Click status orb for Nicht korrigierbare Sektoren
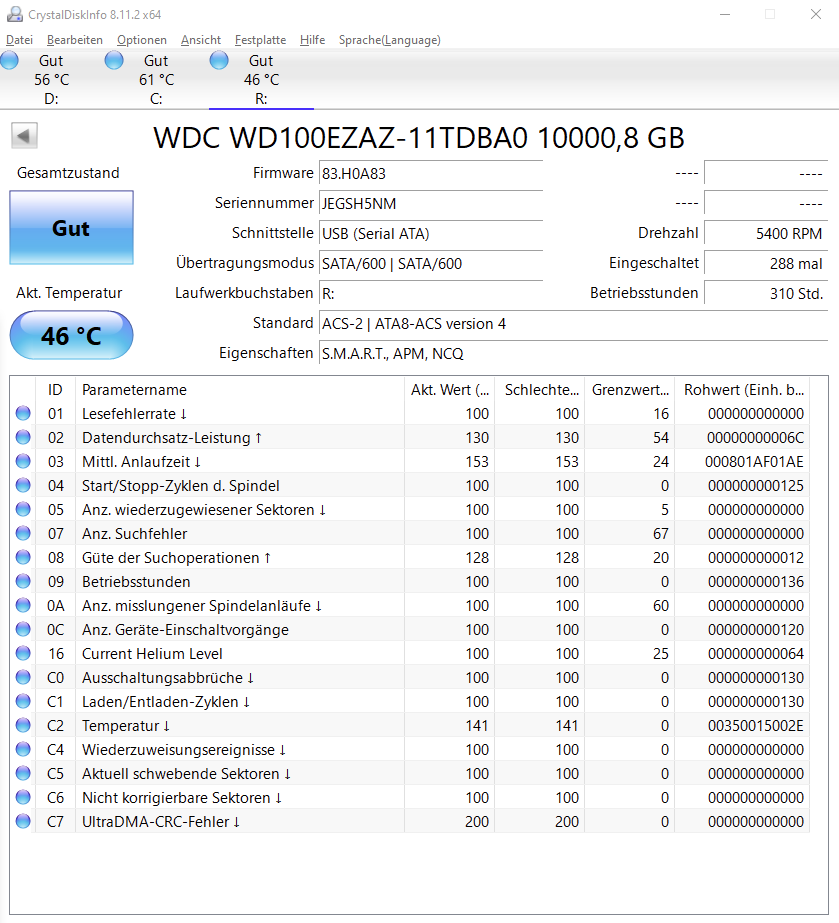 (23, 798)
